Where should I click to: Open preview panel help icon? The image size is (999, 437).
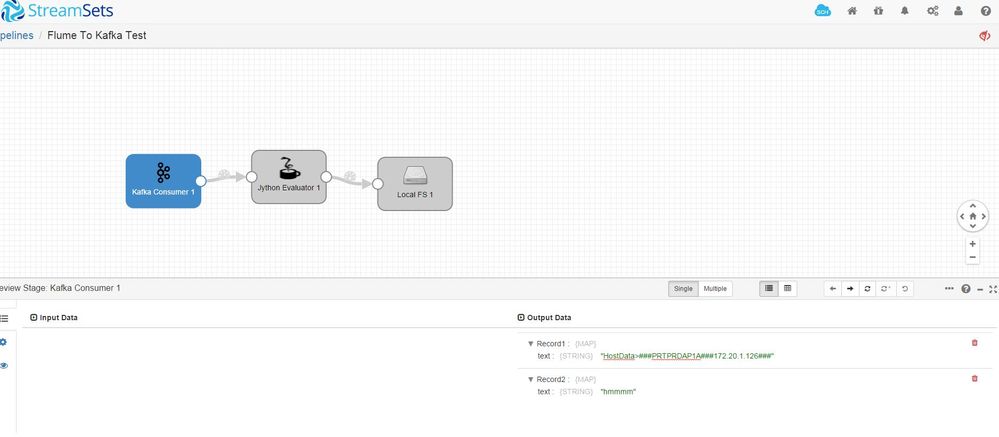pos(966,289)
